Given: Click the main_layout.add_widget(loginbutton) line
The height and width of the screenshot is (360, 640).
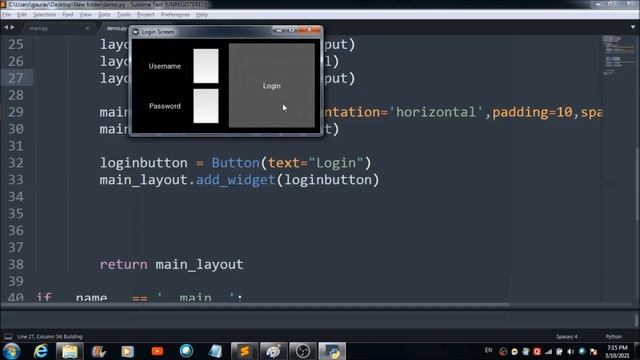Looking at the screenshot, I should click(x=239, y=180).
